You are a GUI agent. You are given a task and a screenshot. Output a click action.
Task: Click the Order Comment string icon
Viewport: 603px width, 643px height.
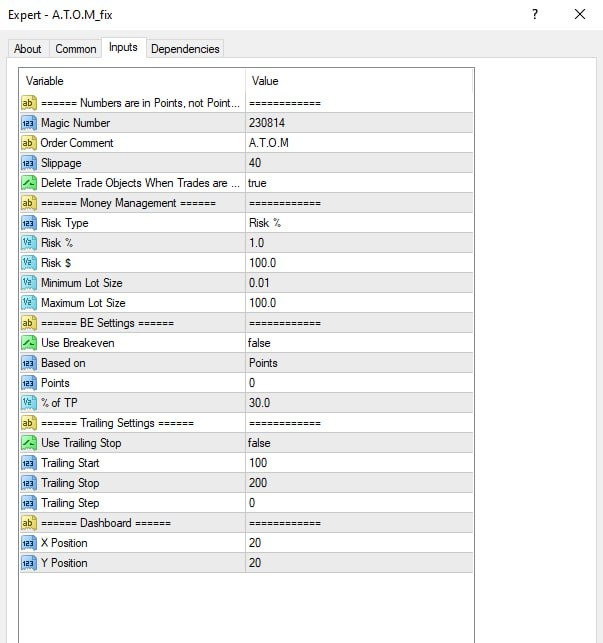pyautogui.click(x=29, y=143)
